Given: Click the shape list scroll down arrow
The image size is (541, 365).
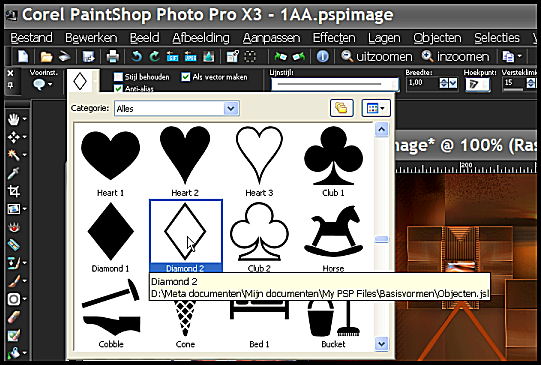Looking at the screenshot, I should click(381, 344).
